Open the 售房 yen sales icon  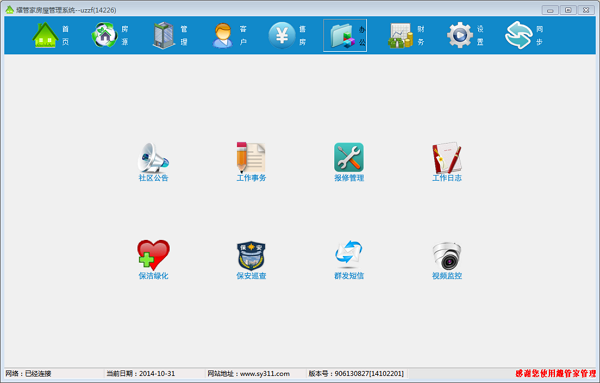282,35
